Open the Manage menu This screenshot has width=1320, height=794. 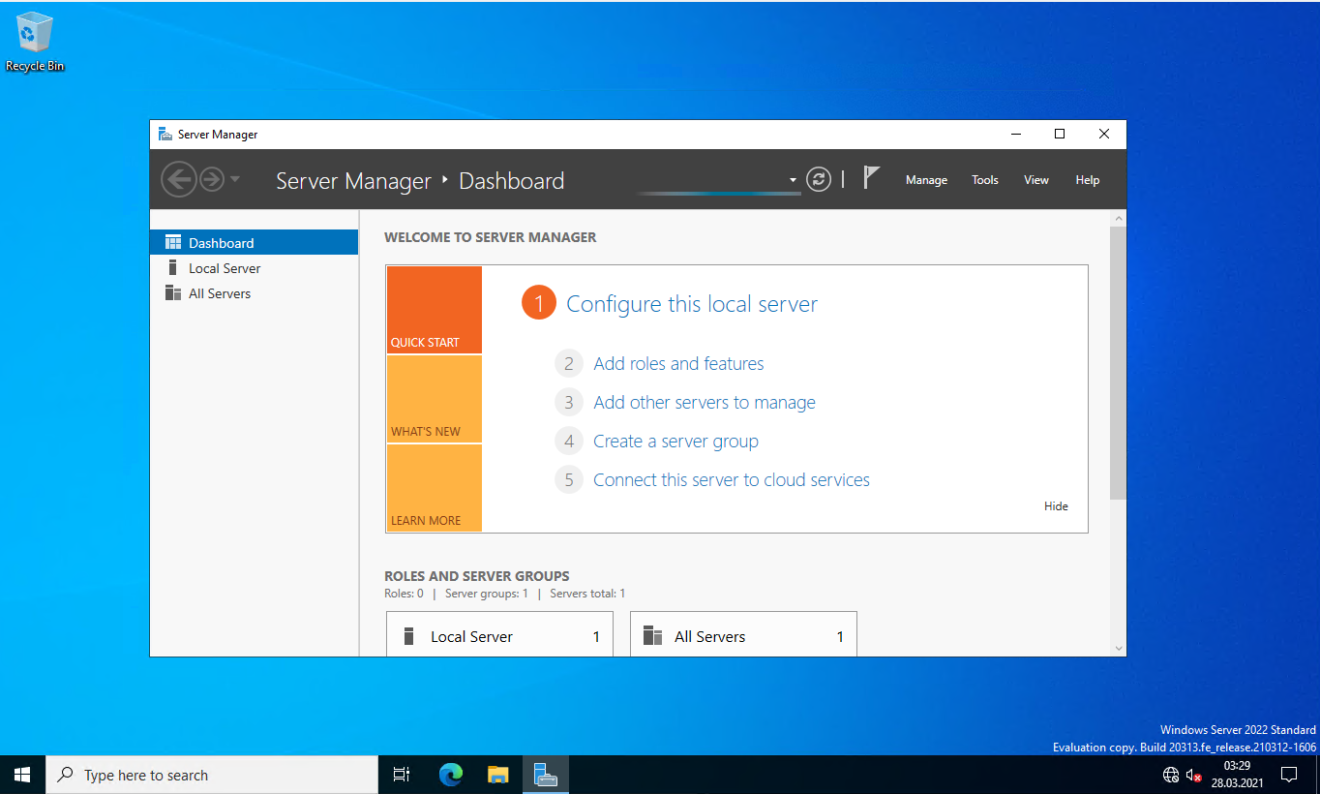coord(926,180)
